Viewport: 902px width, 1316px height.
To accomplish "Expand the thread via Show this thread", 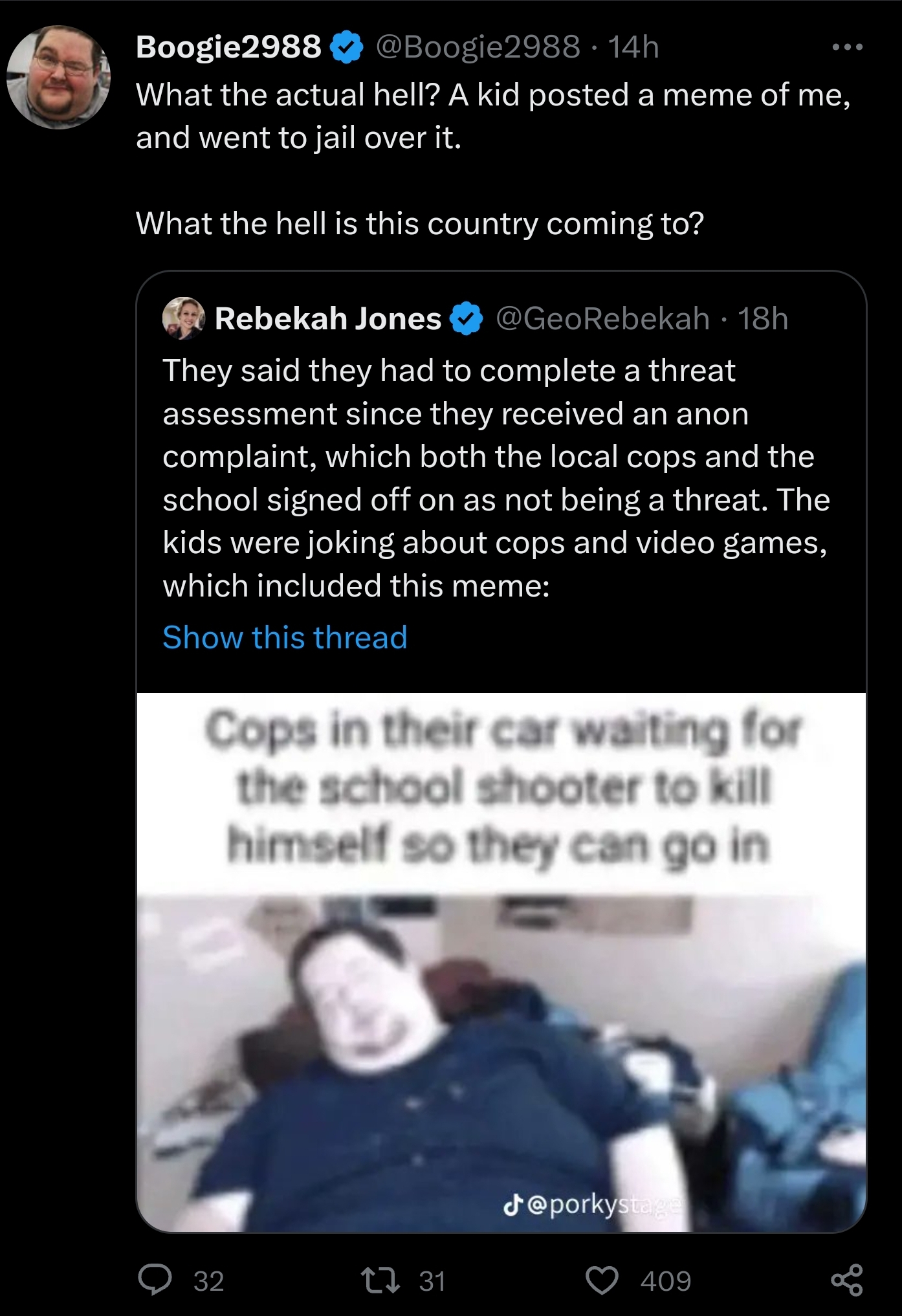I will [285, 637].
